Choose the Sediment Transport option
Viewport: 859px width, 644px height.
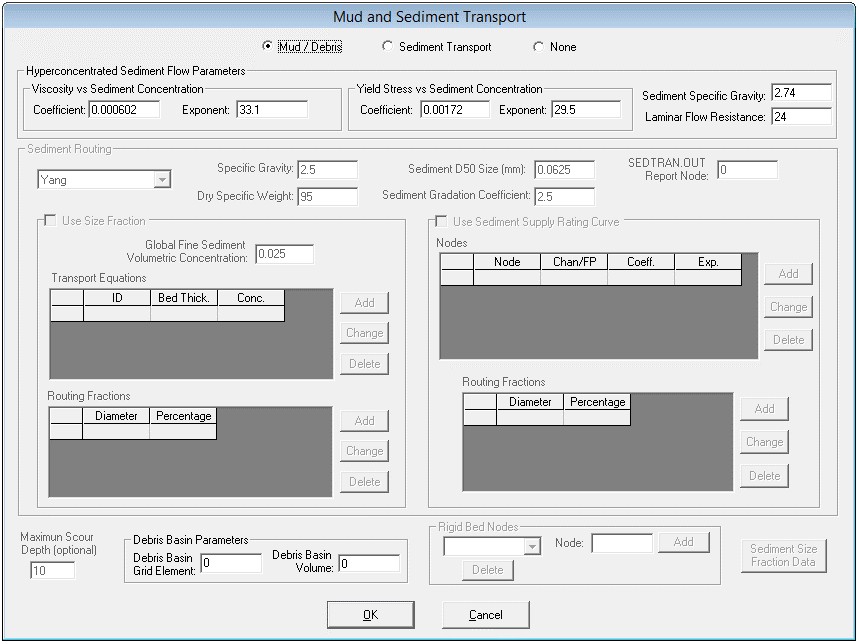pos(388,46)
